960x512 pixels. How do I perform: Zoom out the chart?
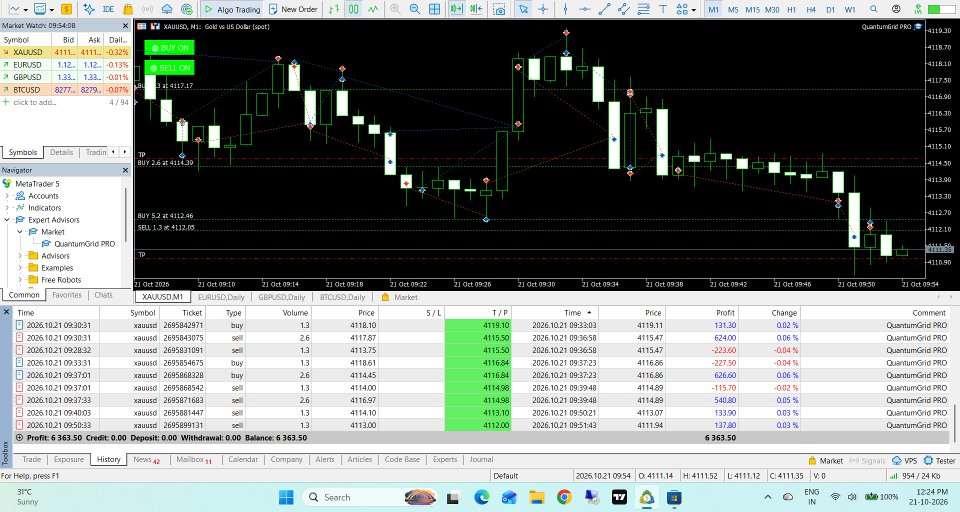point(414,9)
